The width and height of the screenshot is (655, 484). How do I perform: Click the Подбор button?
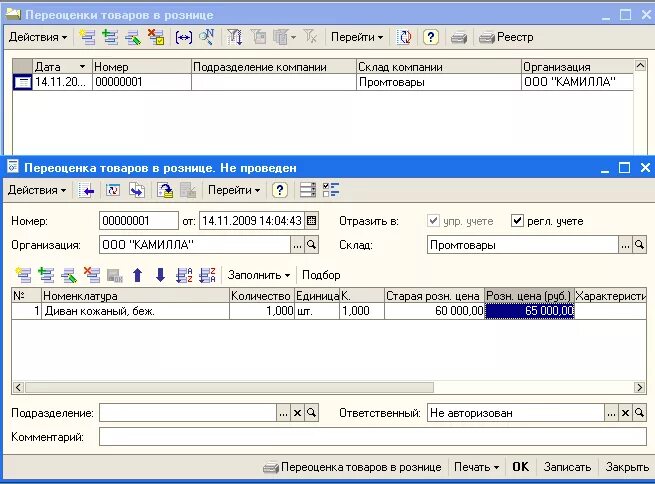tap(321, 275)
